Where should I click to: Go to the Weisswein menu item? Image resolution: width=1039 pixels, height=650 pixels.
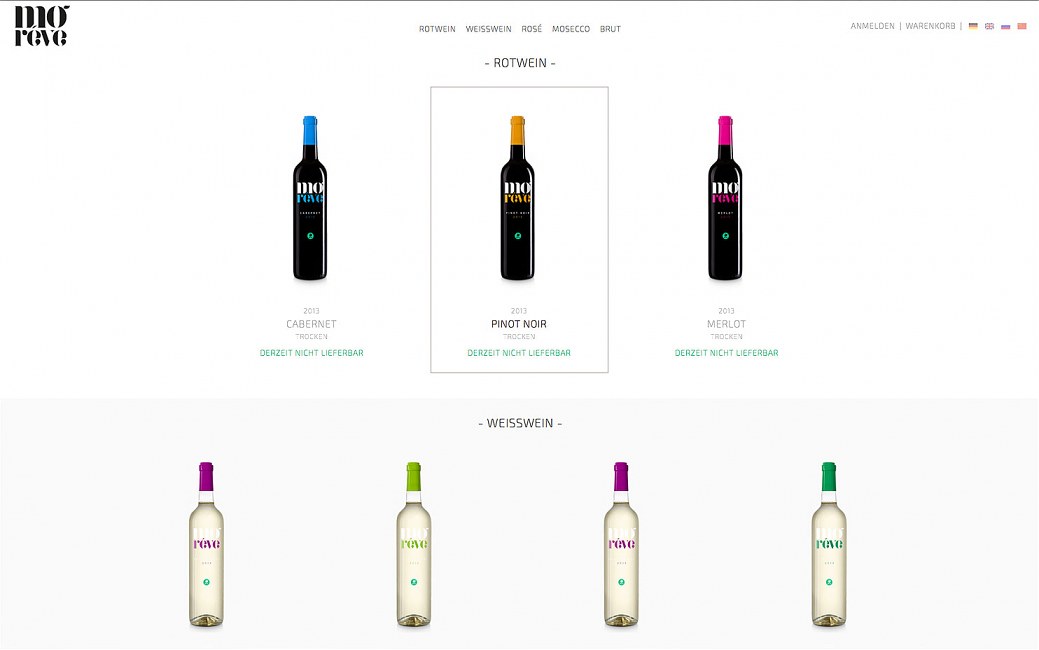(x=488, y=29)
